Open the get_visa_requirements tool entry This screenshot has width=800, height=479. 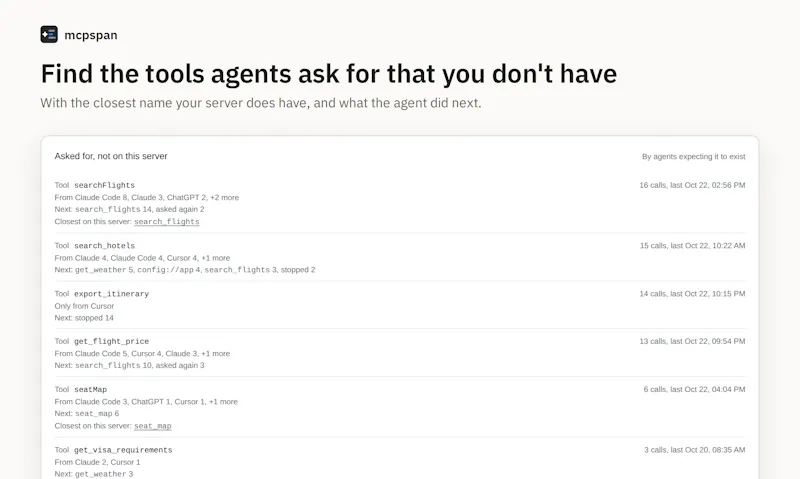pyautogui.click(x=400, y=462)
